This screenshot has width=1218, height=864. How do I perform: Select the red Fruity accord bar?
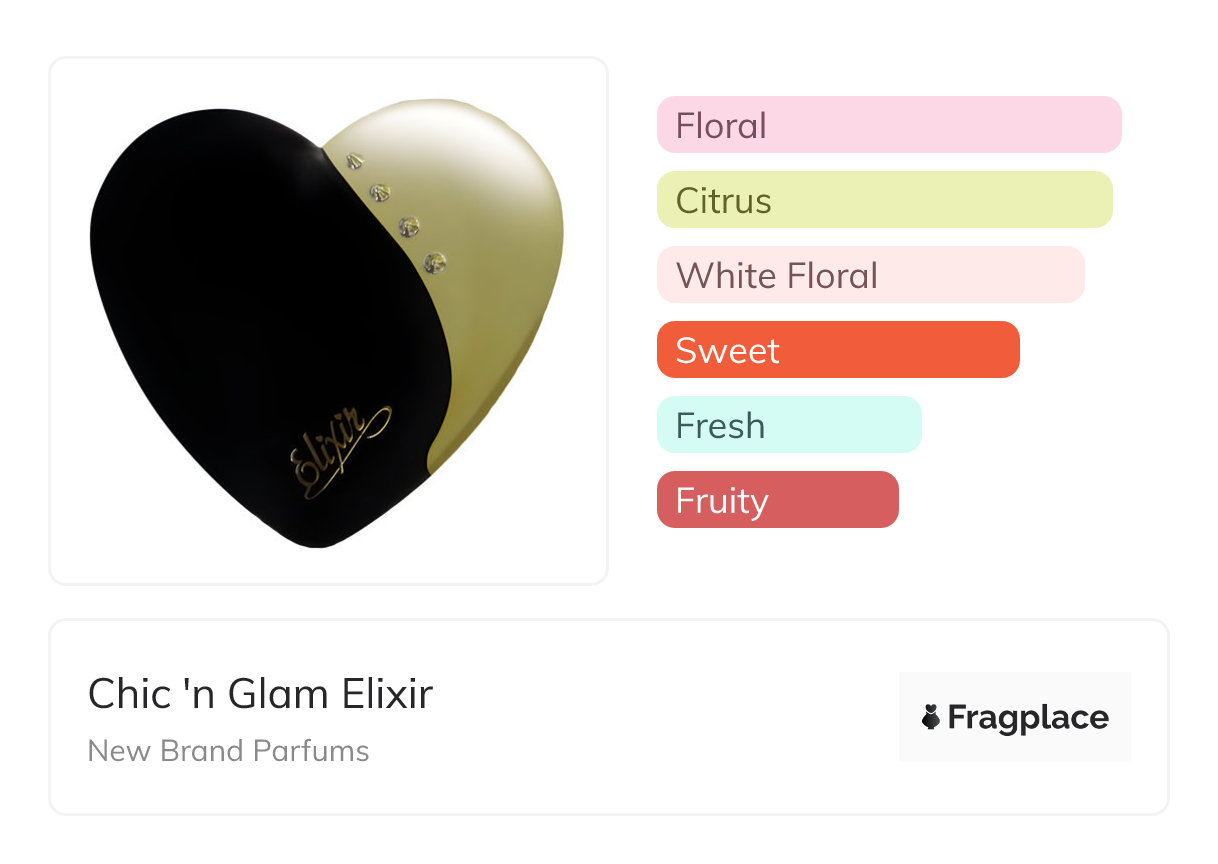pos(777,500)
